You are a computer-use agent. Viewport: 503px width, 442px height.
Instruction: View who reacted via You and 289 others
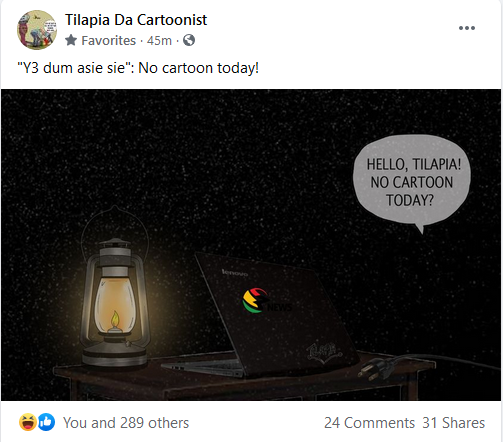tap(126, 423)
